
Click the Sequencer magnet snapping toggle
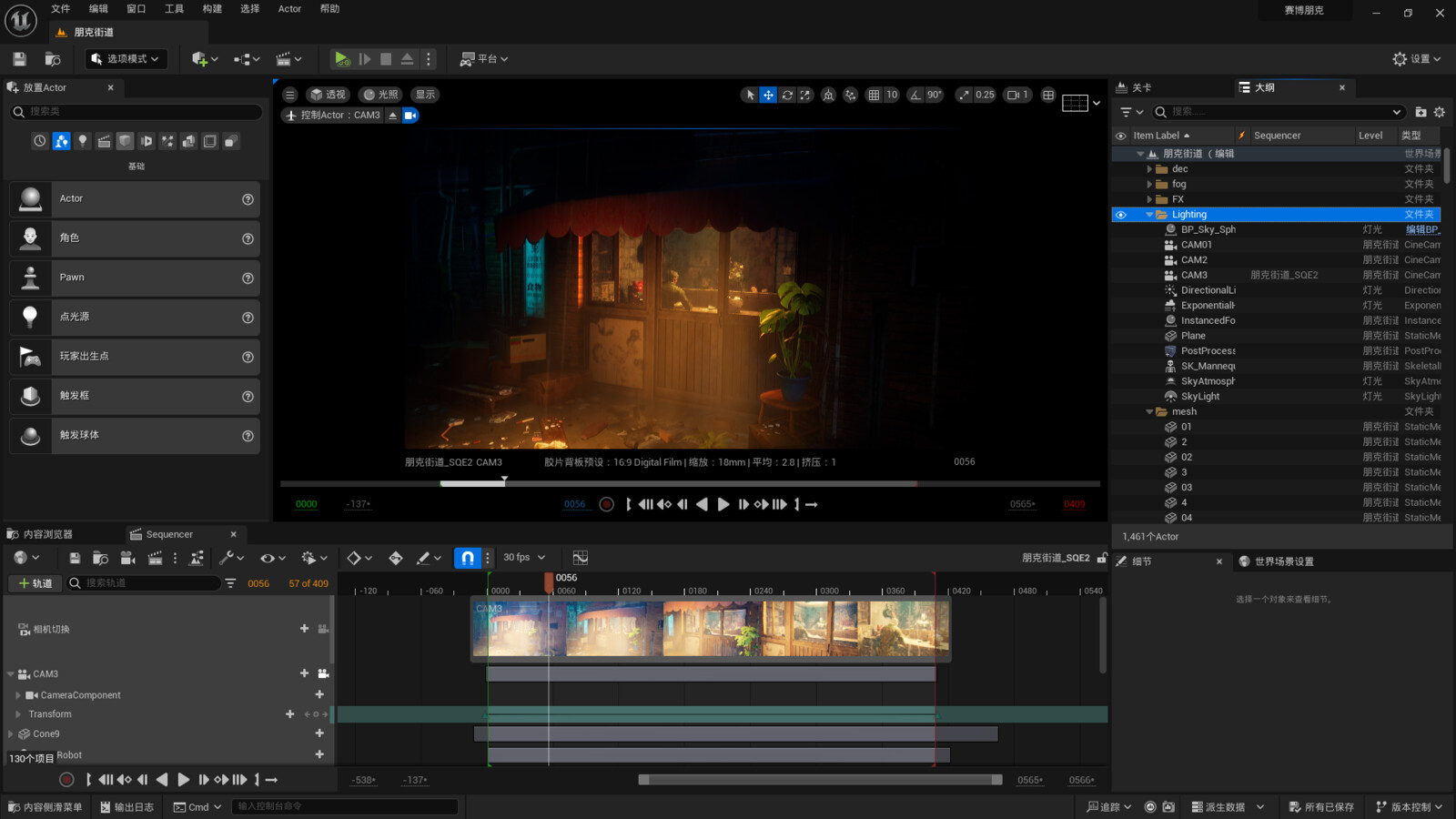467,558
